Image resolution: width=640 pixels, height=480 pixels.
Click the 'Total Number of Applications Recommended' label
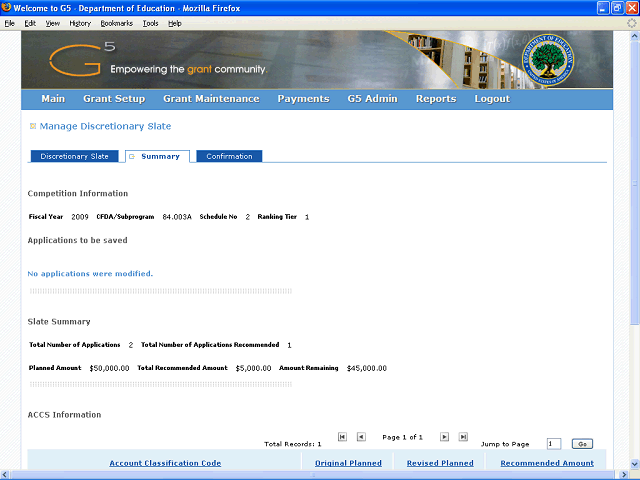coord(210,345)
